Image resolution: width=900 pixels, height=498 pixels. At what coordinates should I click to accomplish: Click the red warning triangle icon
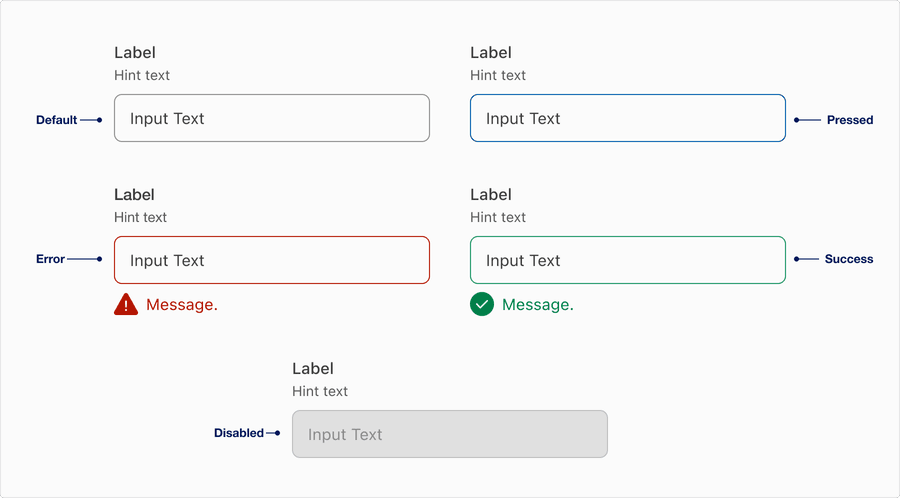[x=126, y=305]
